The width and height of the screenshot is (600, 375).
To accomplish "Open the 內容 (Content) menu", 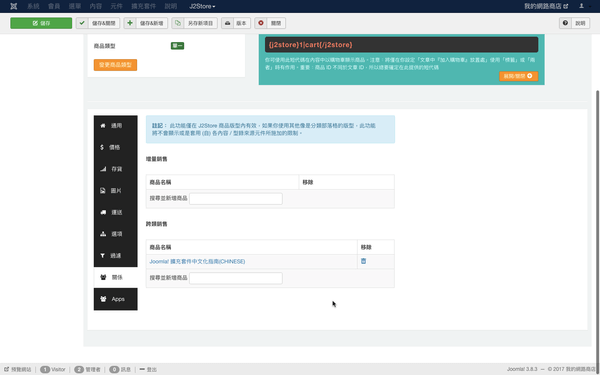I will pos(96,6).
